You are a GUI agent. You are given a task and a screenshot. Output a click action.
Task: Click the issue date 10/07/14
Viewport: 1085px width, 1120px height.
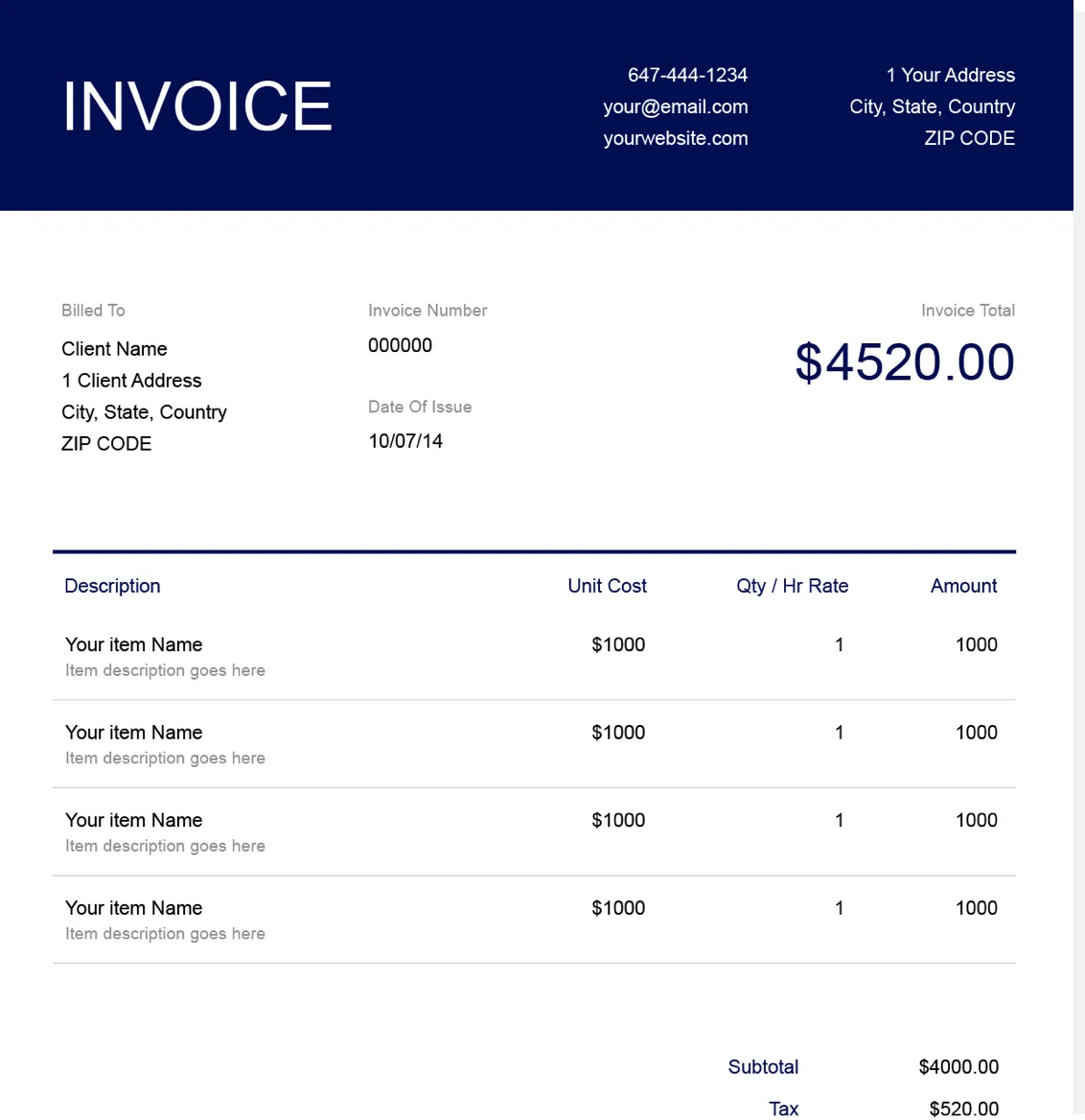405,441
